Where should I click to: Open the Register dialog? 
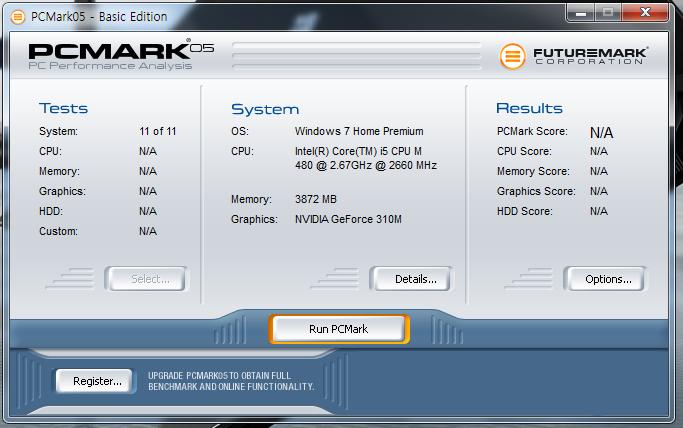(95, 381)
